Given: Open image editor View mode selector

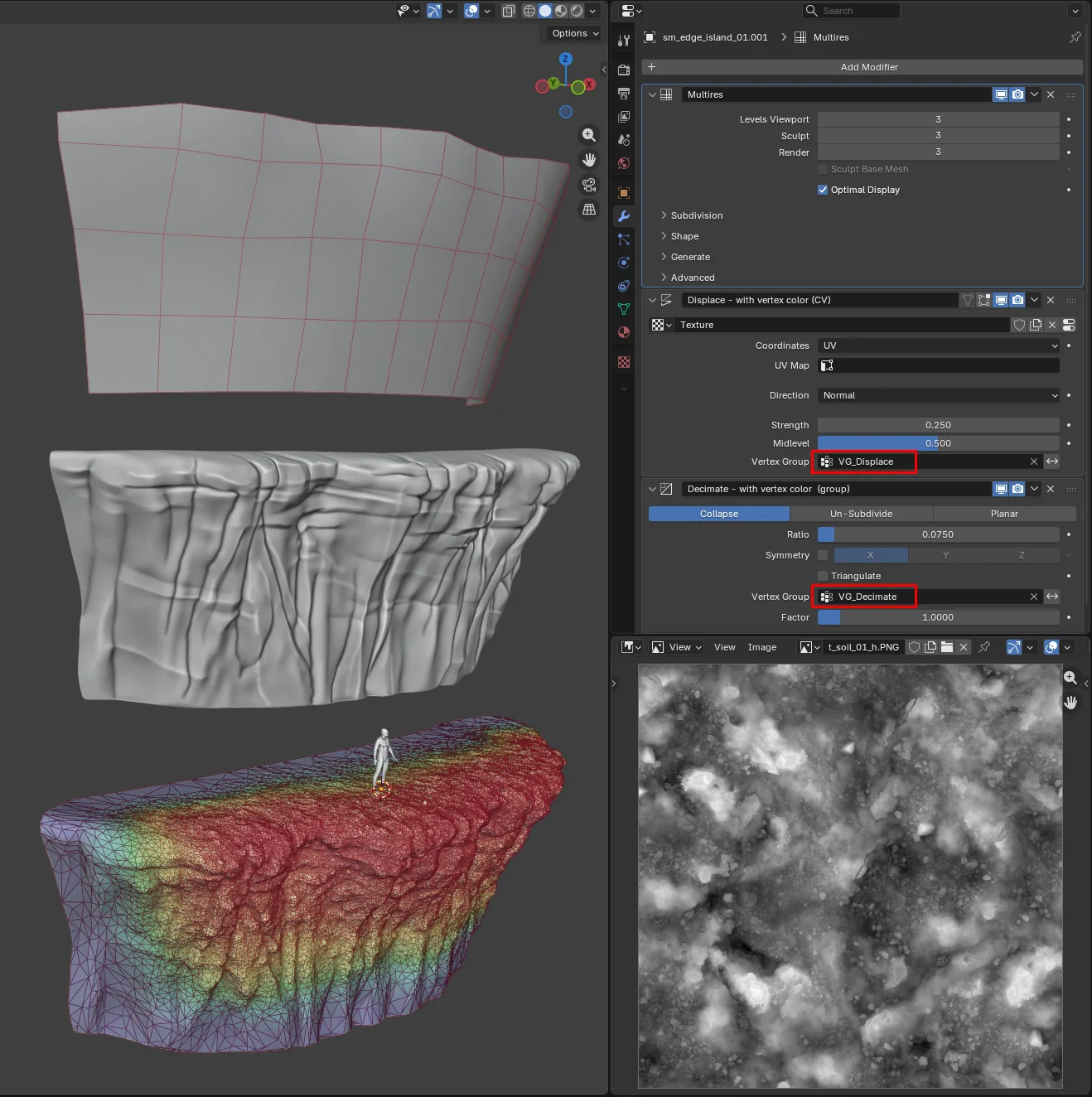Looking at the screenshot, I should point(677,647).
